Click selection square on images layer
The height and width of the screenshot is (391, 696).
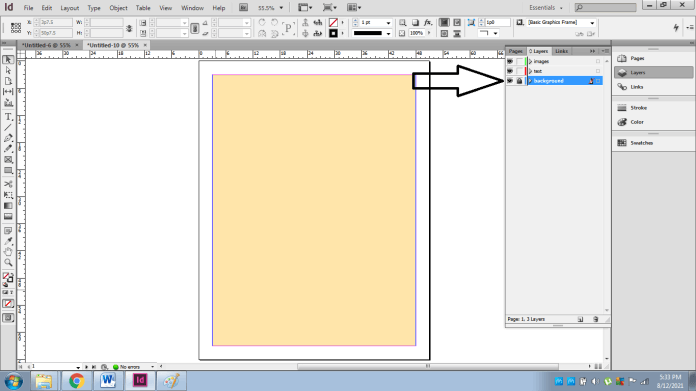598,61
